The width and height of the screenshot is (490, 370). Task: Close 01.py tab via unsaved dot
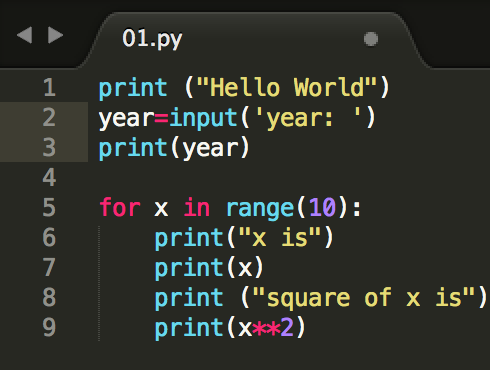[x=371, y=39]
